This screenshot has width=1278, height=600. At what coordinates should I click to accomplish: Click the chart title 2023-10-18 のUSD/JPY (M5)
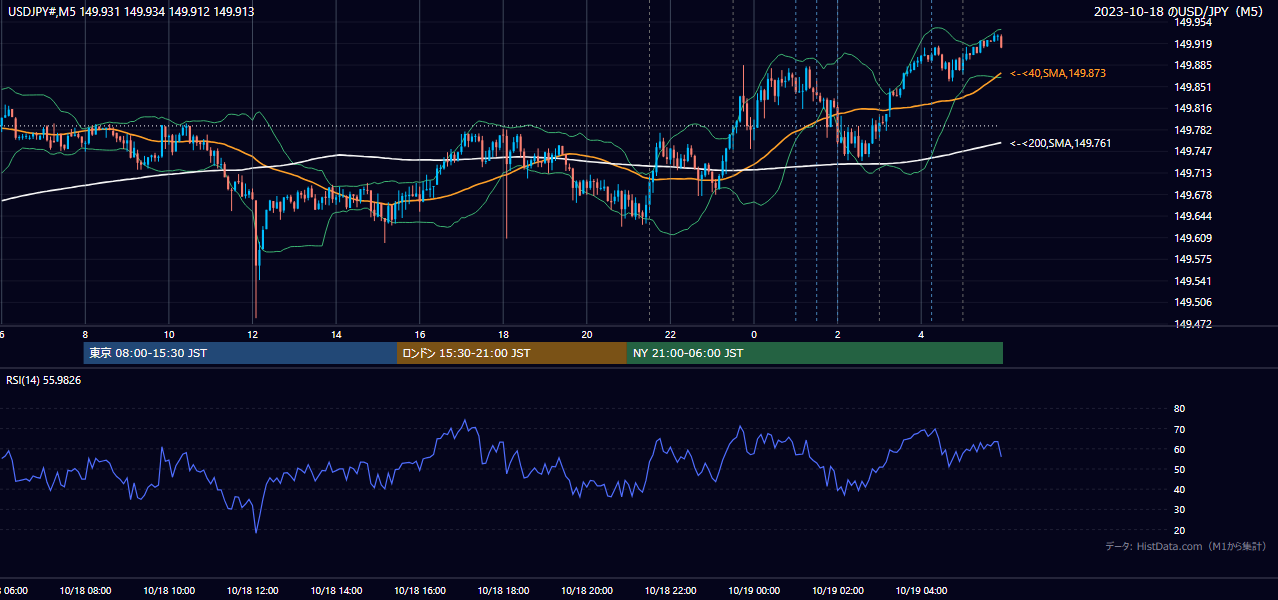[x=1180, y=11]
